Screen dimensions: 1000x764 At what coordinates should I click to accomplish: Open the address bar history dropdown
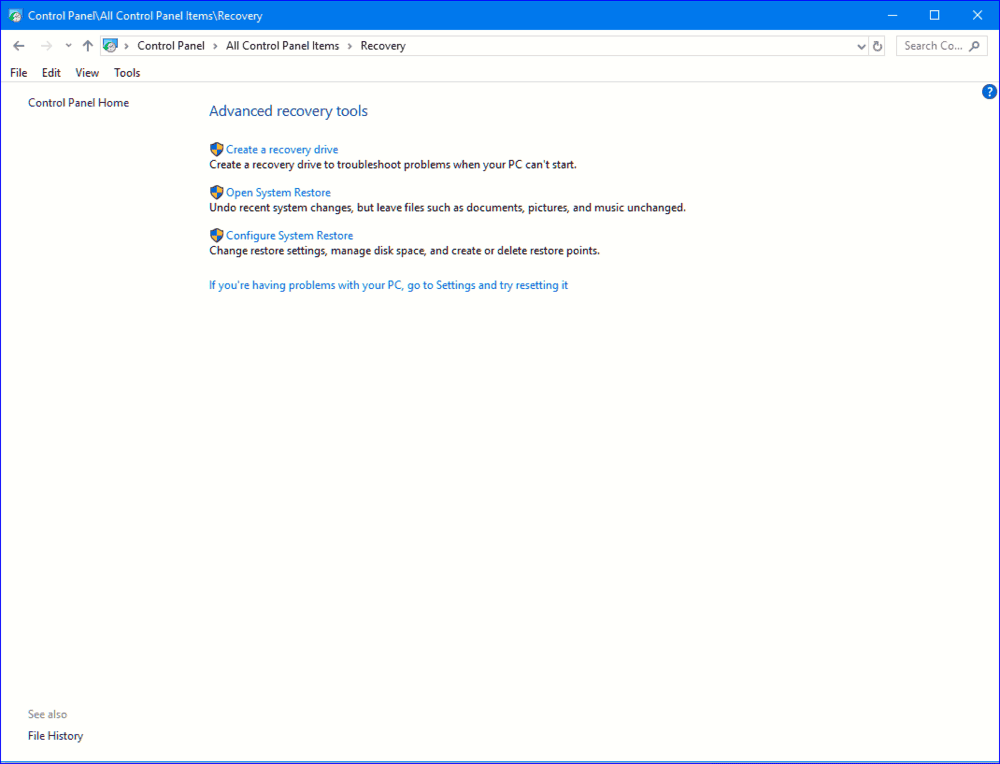(862, 46)
